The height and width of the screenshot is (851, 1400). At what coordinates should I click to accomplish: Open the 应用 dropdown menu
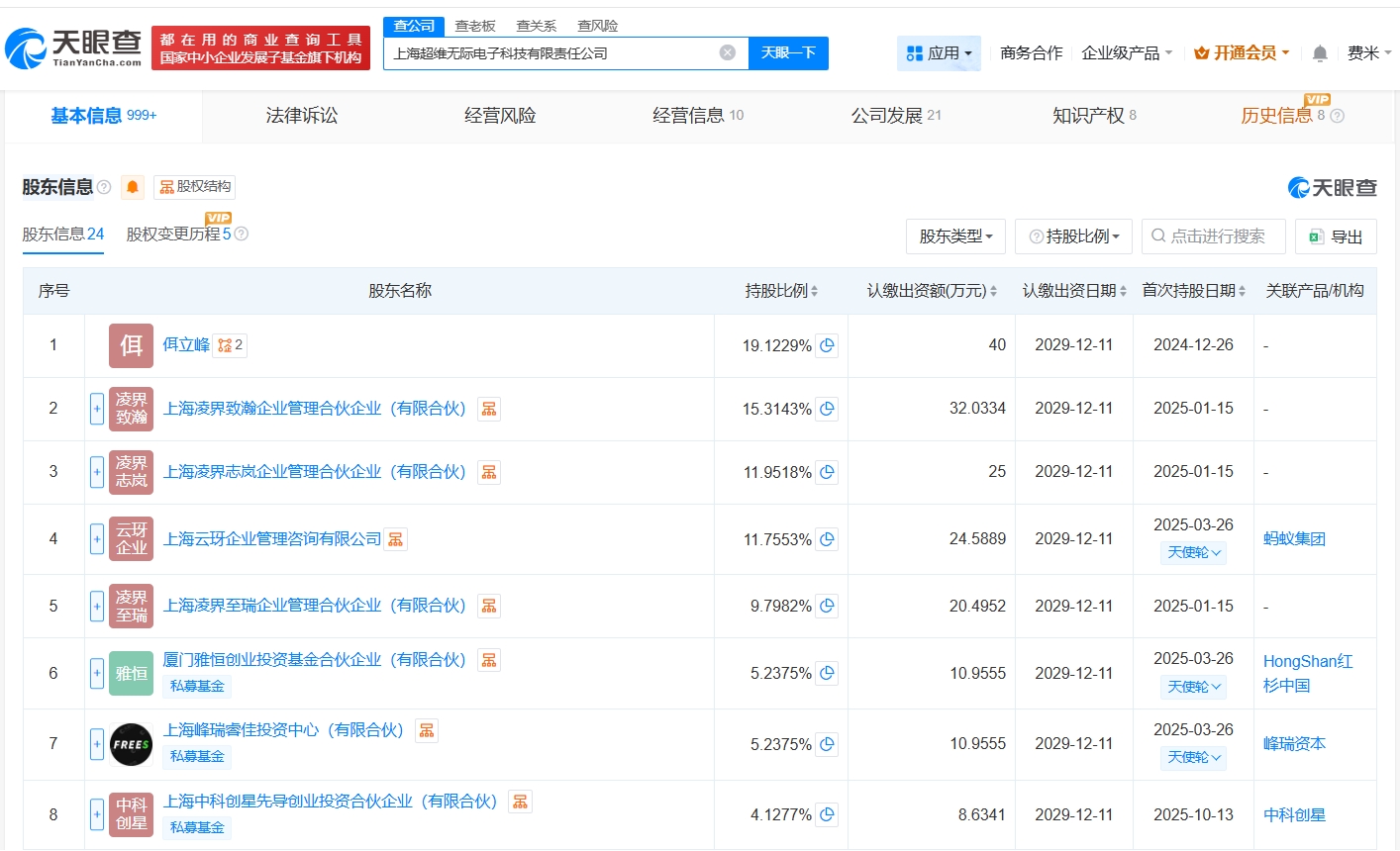[939, 53]
